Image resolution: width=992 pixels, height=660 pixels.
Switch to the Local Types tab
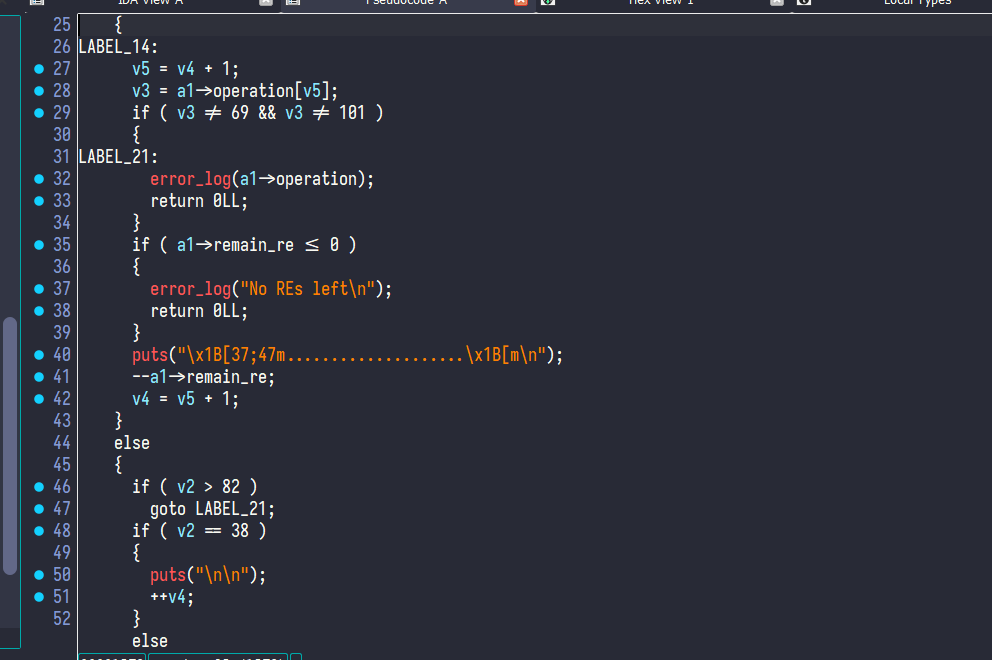pos(917,3)
